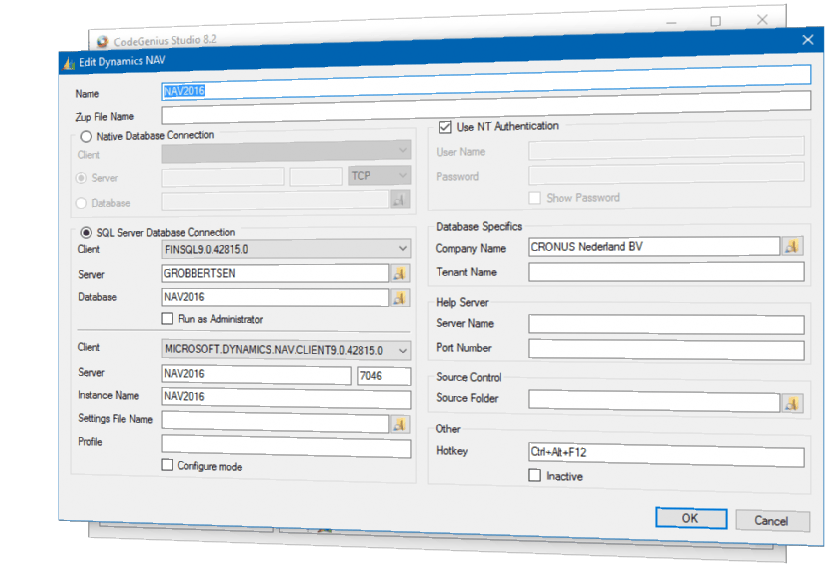Image resolution: width=830 pixels, height=570 pixels.
Task: Click the Zup File Name input field
Action: (x=485, y=108)
